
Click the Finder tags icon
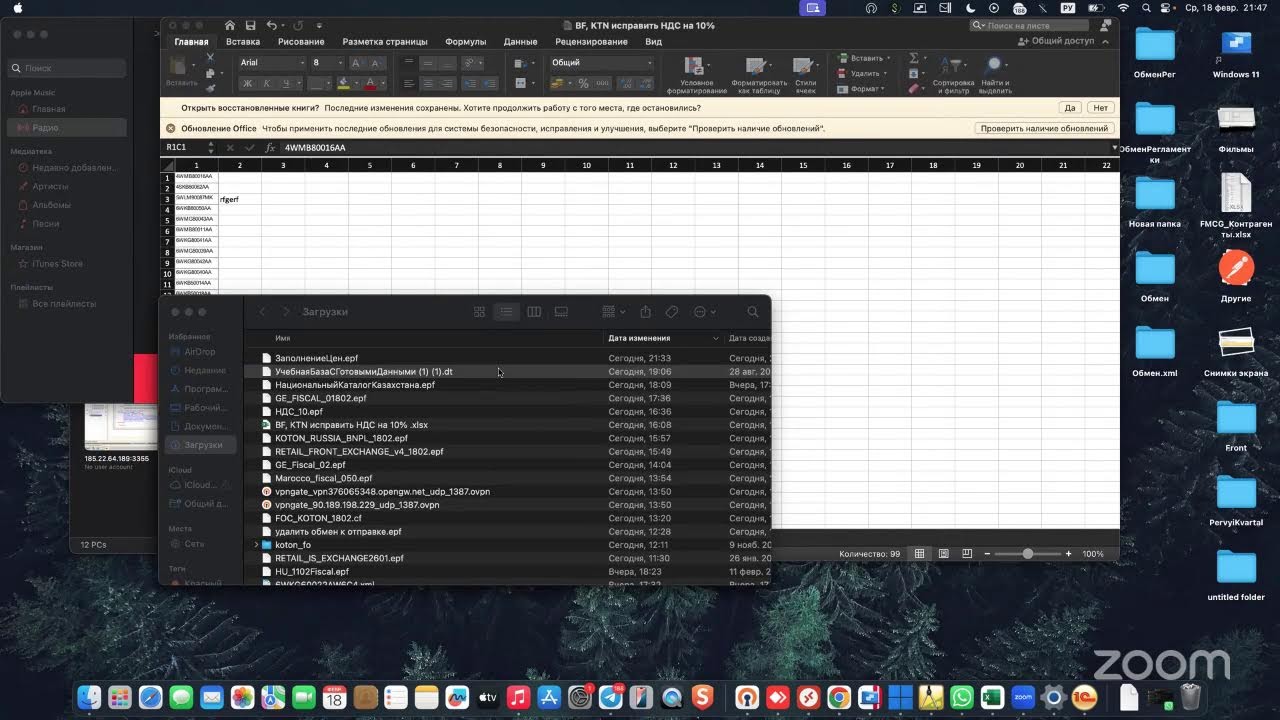672,312
